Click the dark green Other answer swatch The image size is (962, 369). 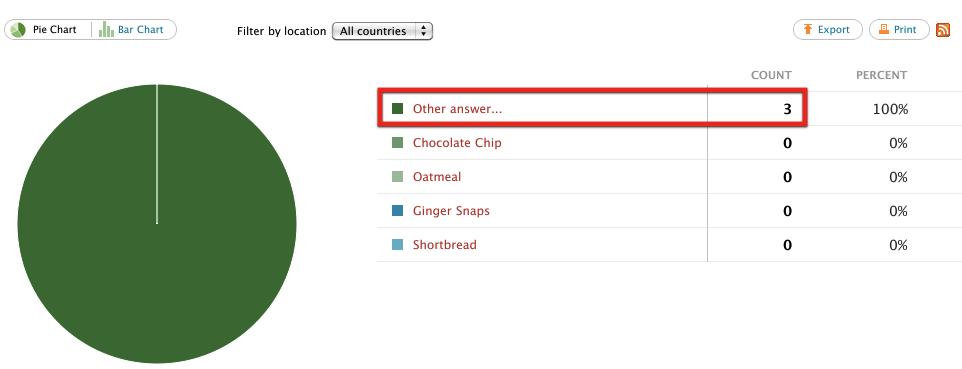point(398,109)
